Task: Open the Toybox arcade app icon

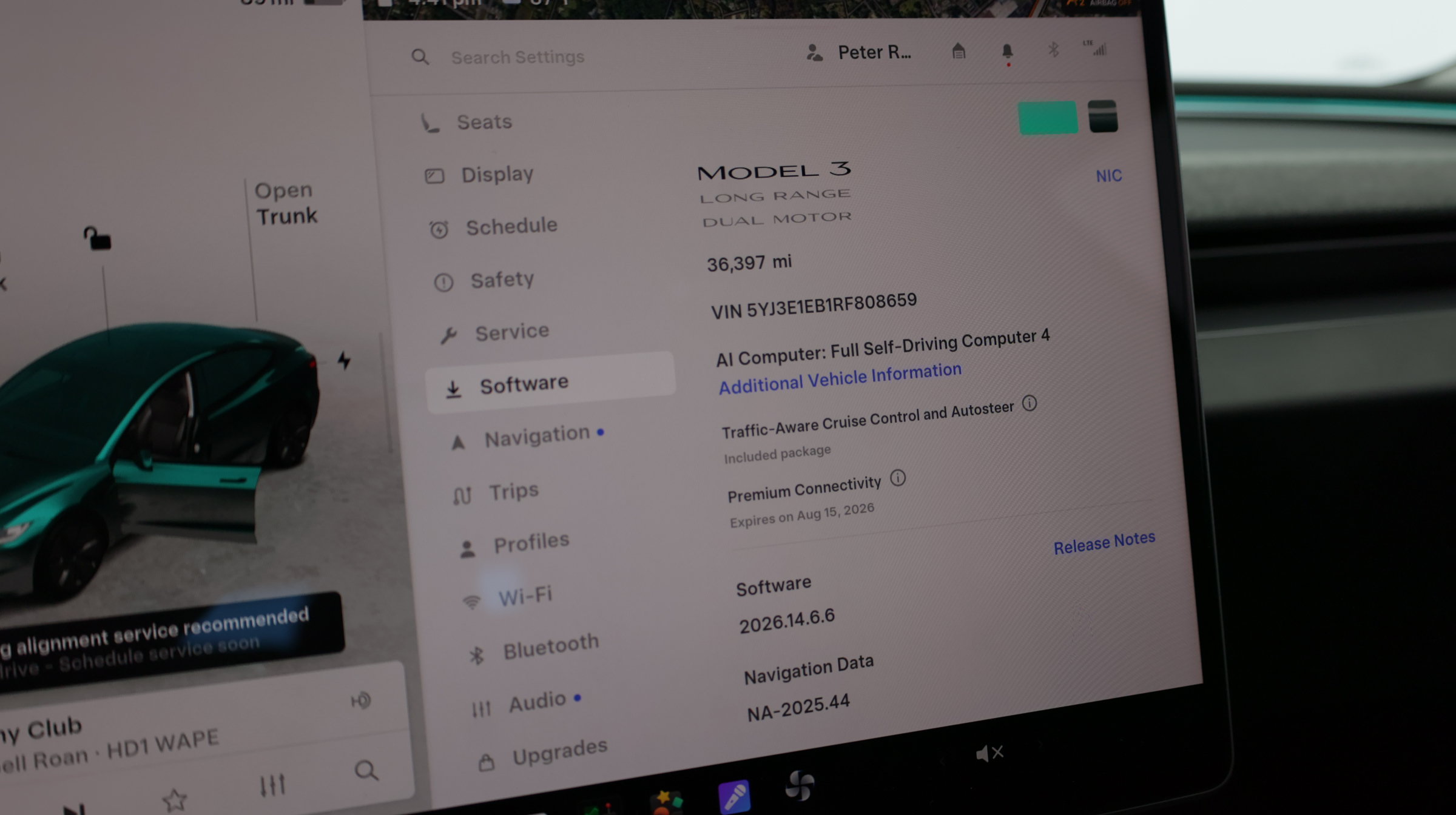Action: 666,802
